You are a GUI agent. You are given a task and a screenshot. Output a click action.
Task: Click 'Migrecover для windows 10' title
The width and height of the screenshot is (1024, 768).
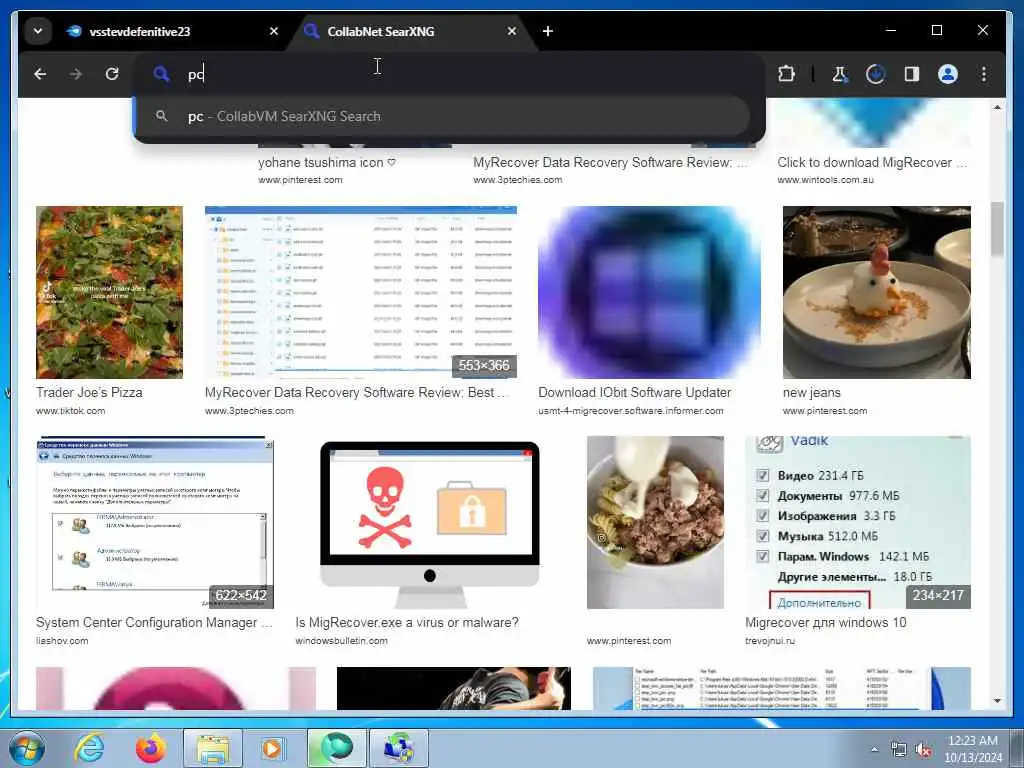click(x=825, y=622)
